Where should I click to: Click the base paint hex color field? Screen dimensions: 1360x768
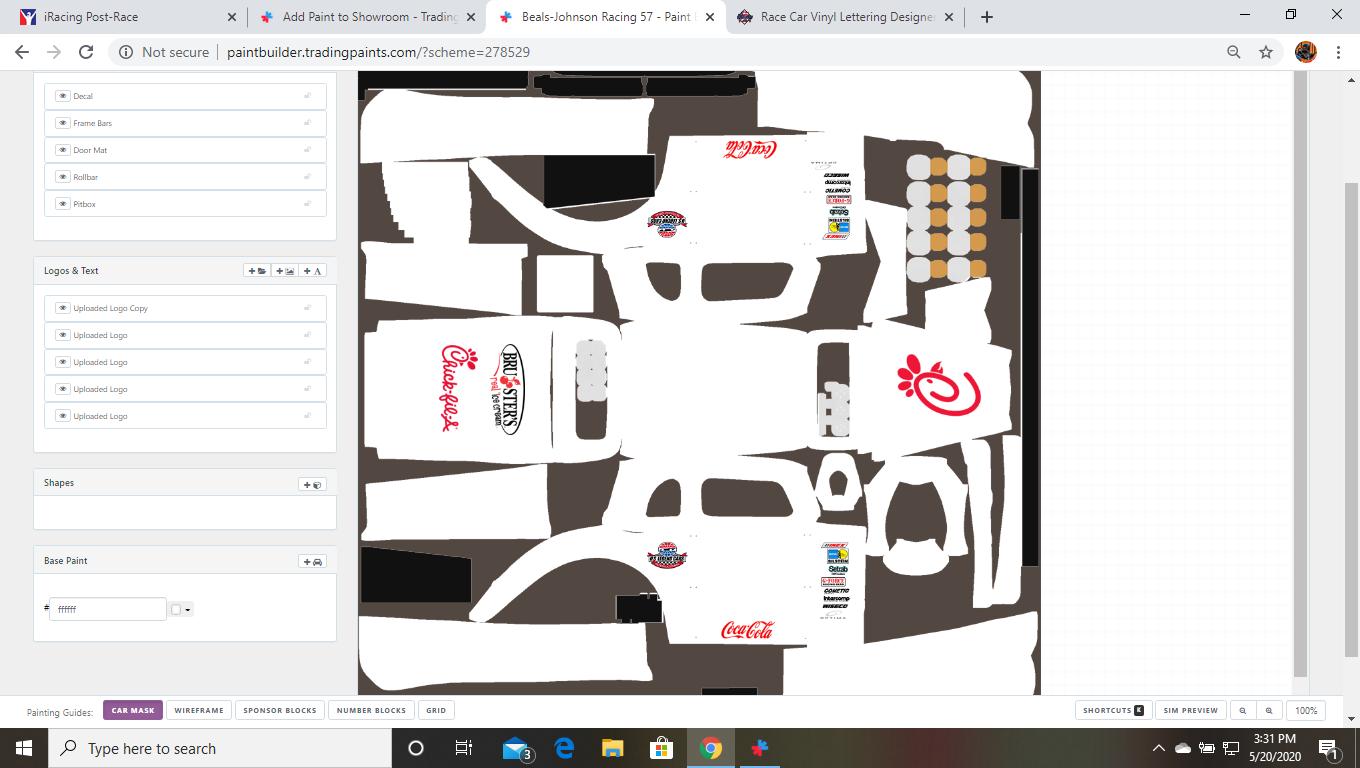tap(108, 609)
